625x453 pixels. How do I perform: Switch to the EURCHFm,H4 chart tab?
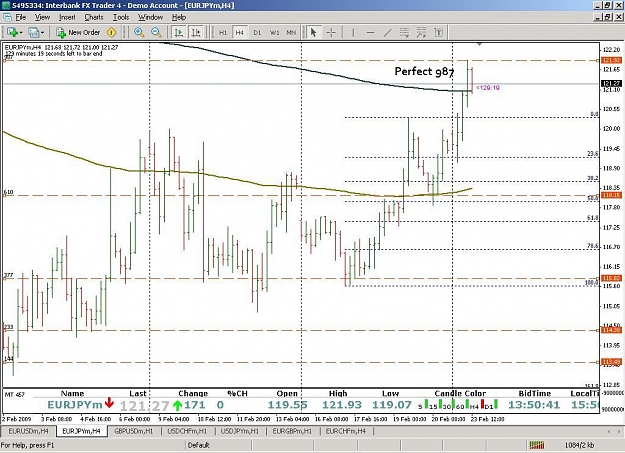pos(346,431)
